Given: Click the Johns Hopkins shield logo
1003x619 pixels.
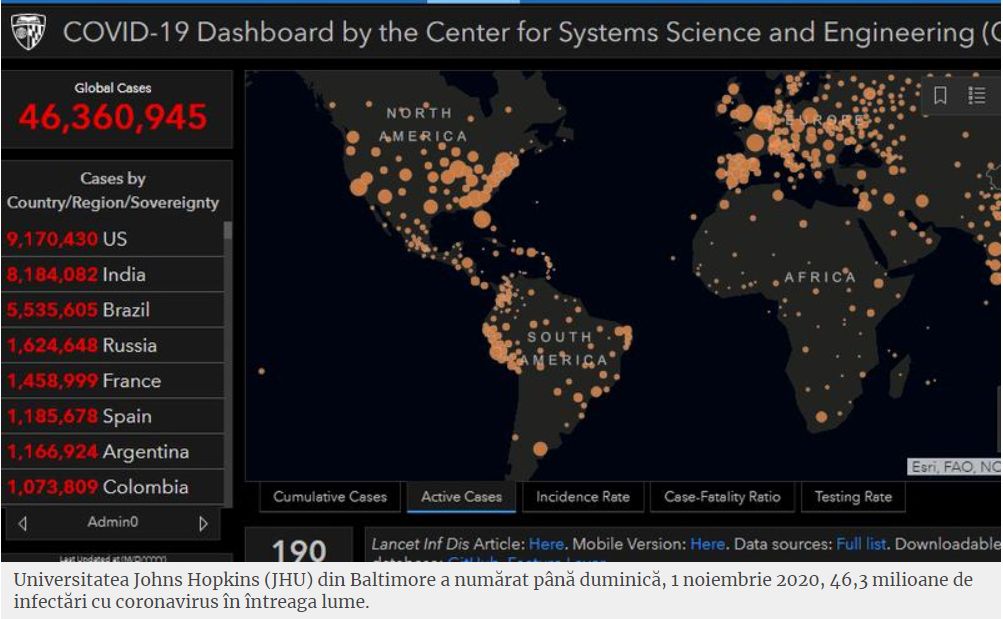Looking at the screenshot, I should coord(28,32).
